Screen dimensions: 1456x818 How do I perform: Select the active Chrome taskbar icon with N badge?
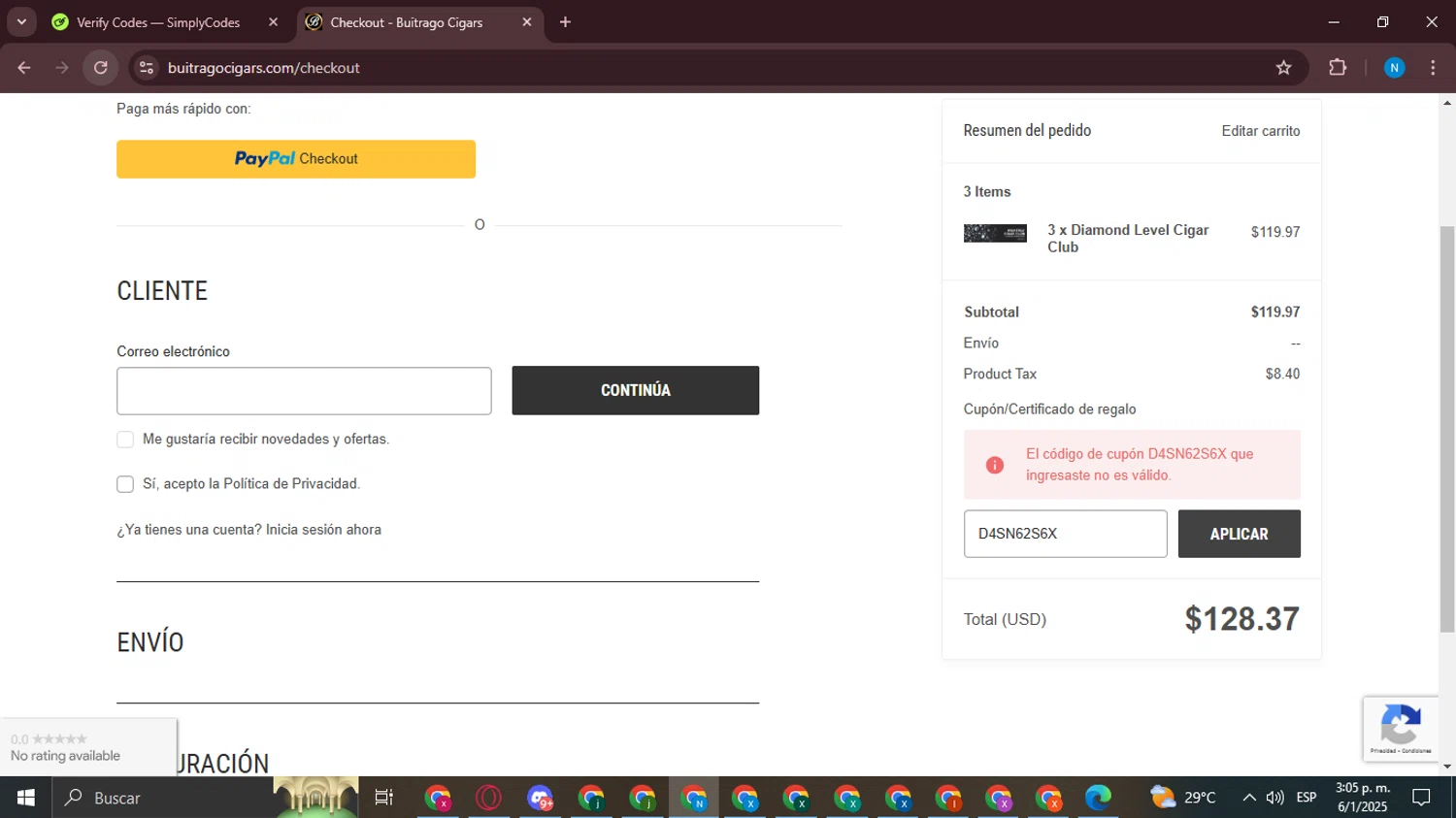point(693,798)
